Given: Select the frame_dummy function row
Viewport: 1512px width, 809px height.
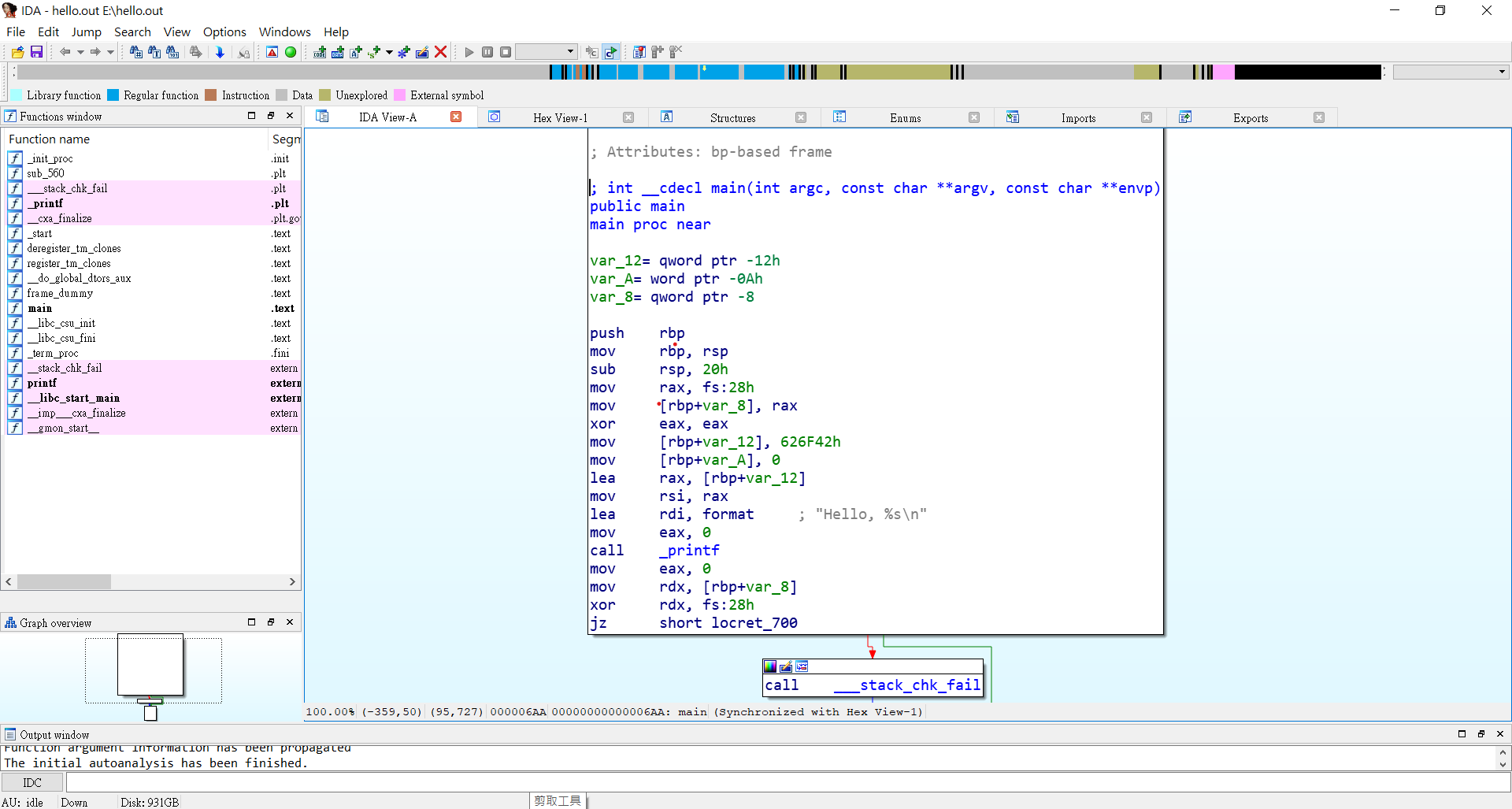Looking at the screenshot, I should point(153,293).
